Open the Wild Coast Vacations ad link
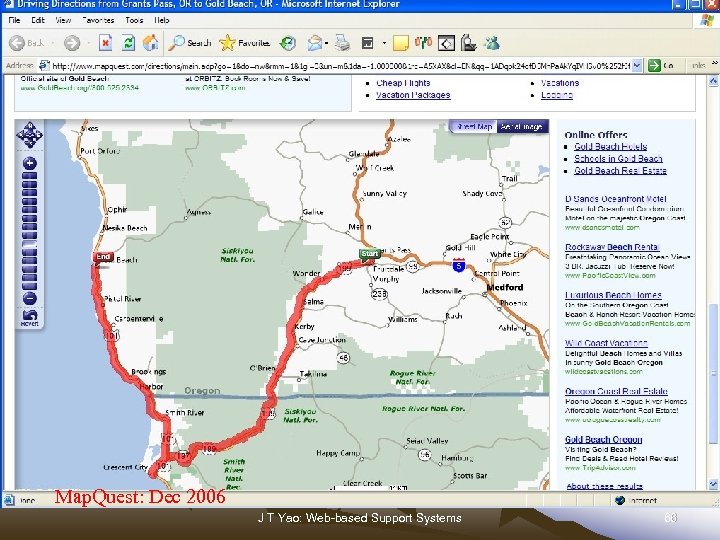720x540 pixels. 606,343
